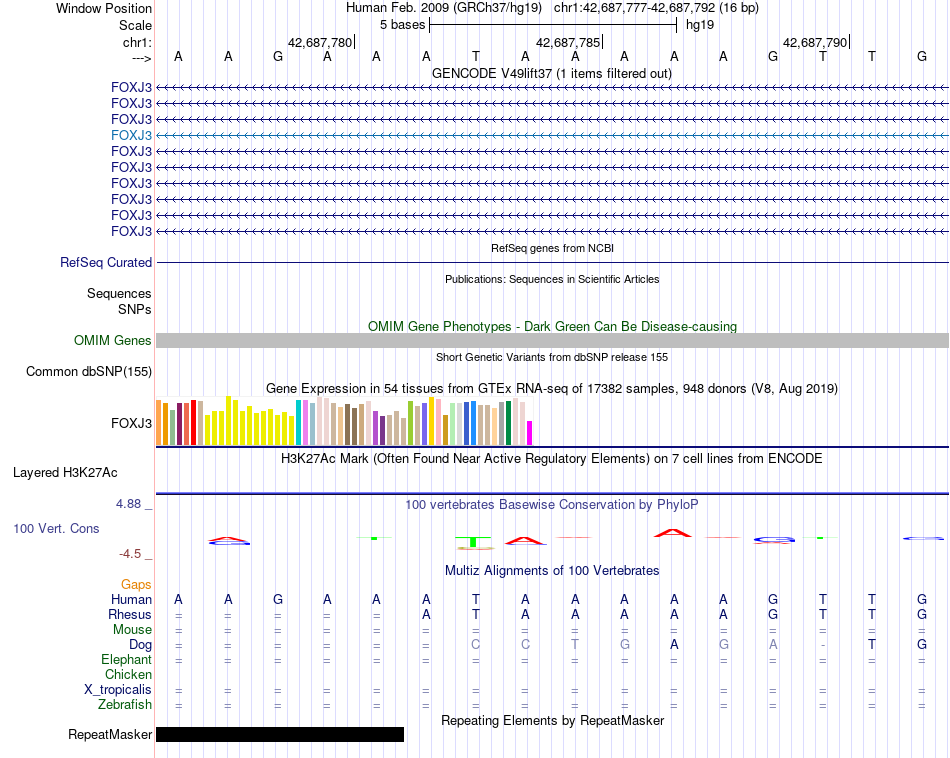Screen dimensions: 950x758
Task: Click the Sequences publications label
Action: click(119, 293)
